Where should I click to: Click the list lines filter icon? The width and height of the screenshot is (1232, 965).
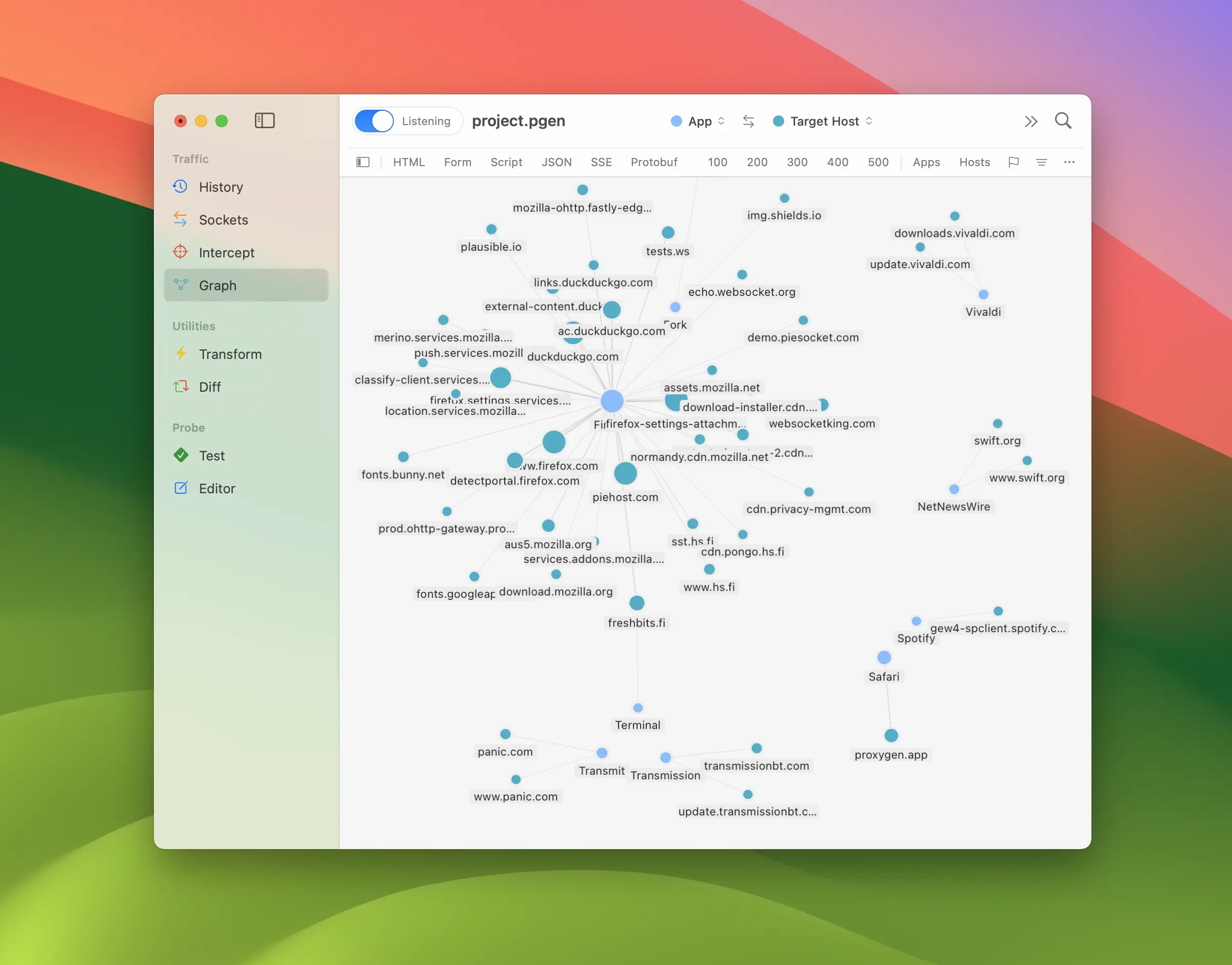[1041, 162]
